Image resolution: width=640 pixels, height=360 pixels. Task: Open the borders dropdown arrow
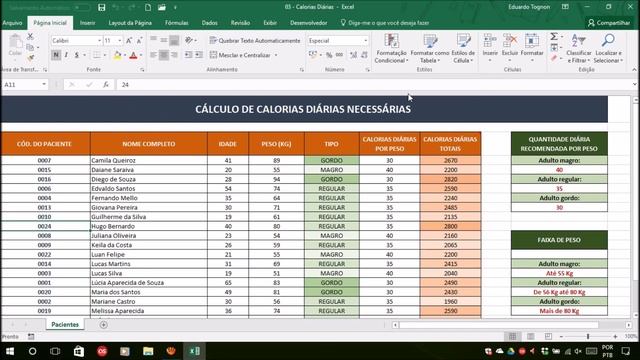105,55
